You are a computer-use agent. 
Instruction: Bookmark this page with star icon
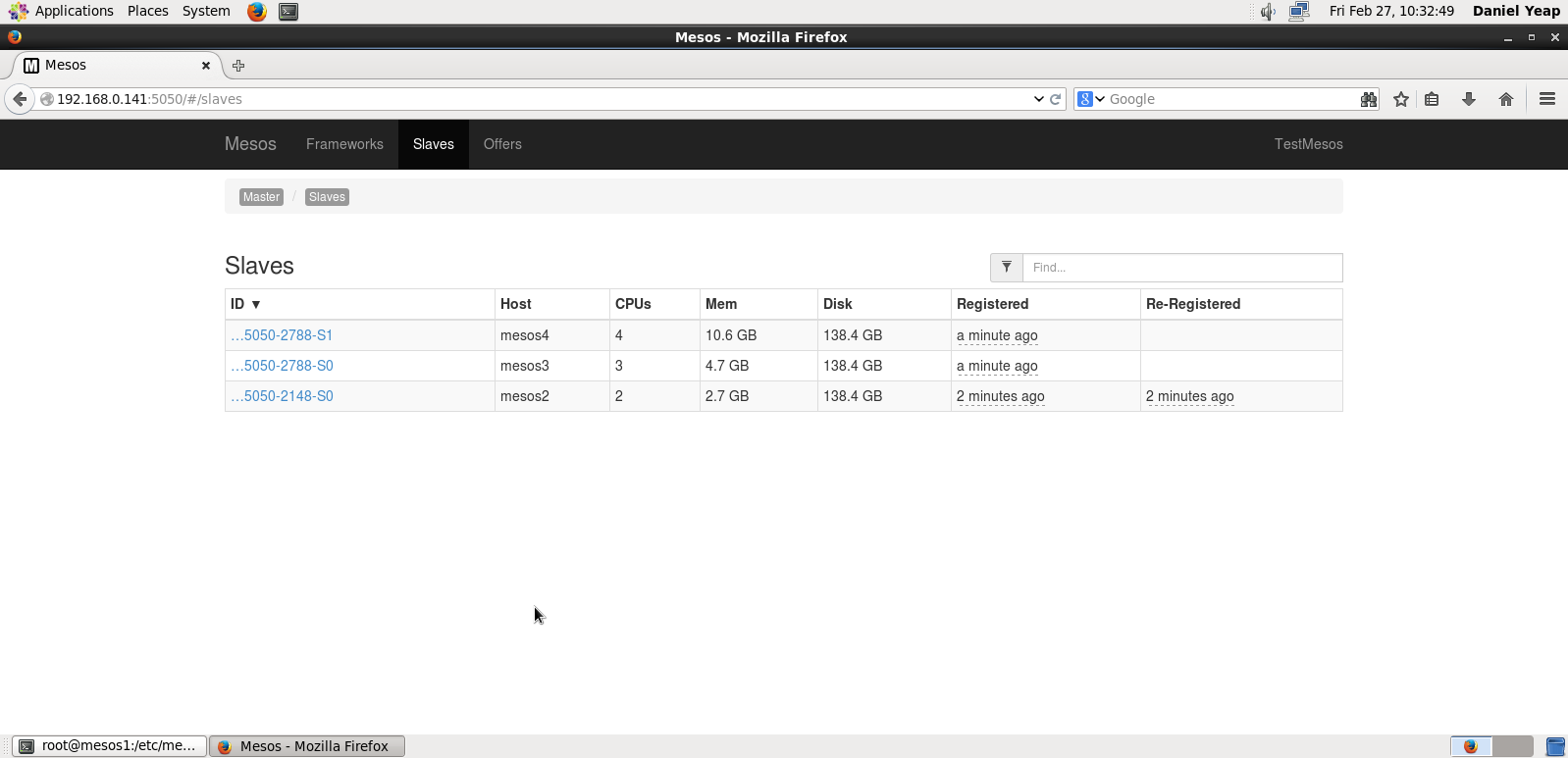(x=1401, y=99)
